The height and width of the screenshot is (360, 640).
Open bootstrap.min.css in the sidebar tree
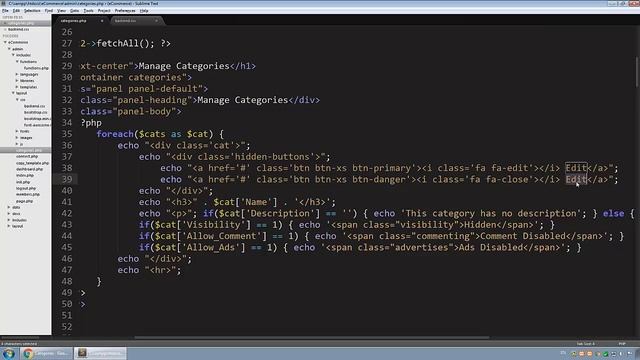(x=37, y=118)
